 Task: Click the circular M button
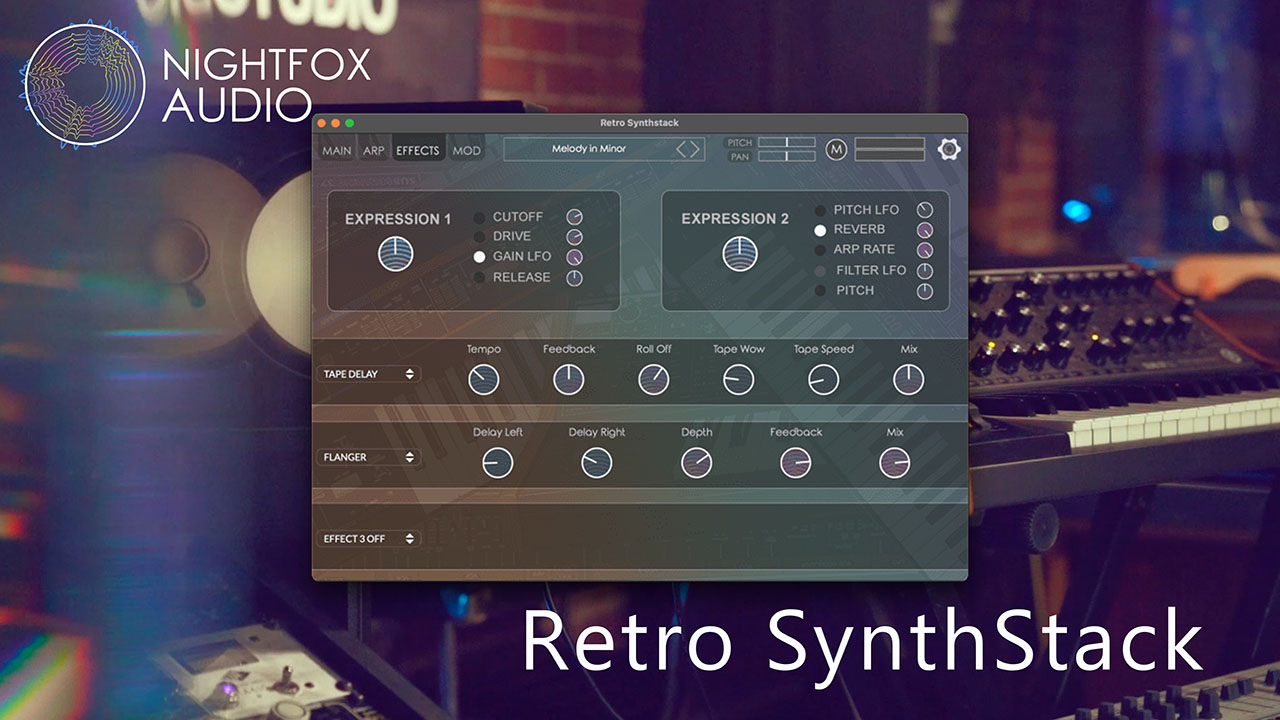(836, 150)
